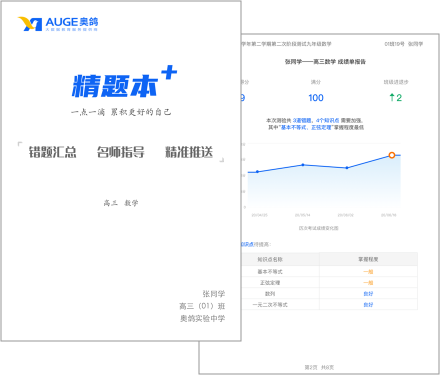
Task: Click the 基本不等式 table row name
Action: [270, 272]
